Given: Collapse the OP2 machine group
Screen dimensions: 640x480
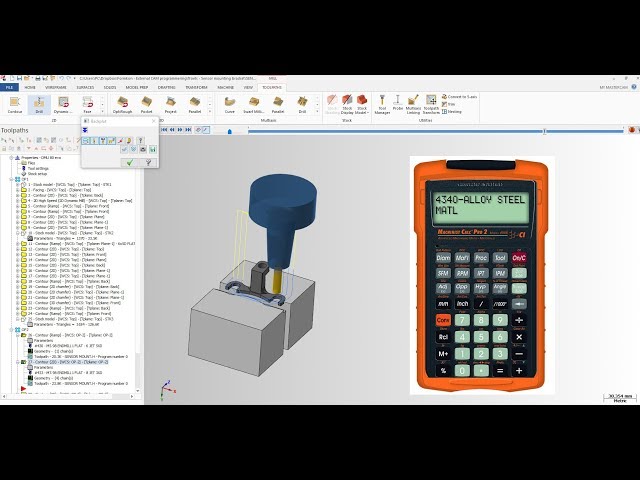Looking at the screenshot, I should click(x=11, y=329).
